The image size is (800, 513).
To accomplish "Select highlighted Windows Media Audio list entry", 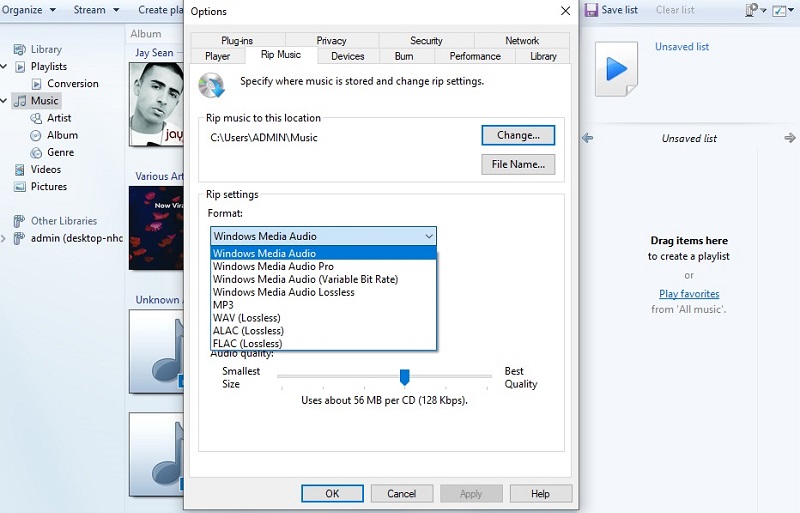I will [x=323, y=253].
